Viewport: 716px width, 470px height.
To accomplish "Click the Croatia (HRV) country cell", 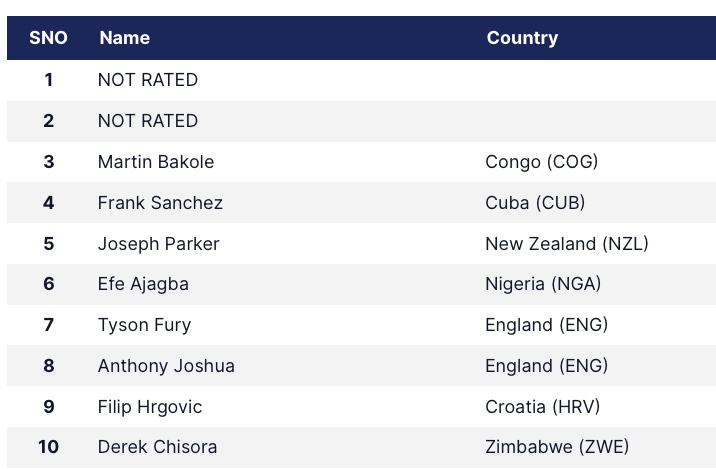I will [542, 407].
